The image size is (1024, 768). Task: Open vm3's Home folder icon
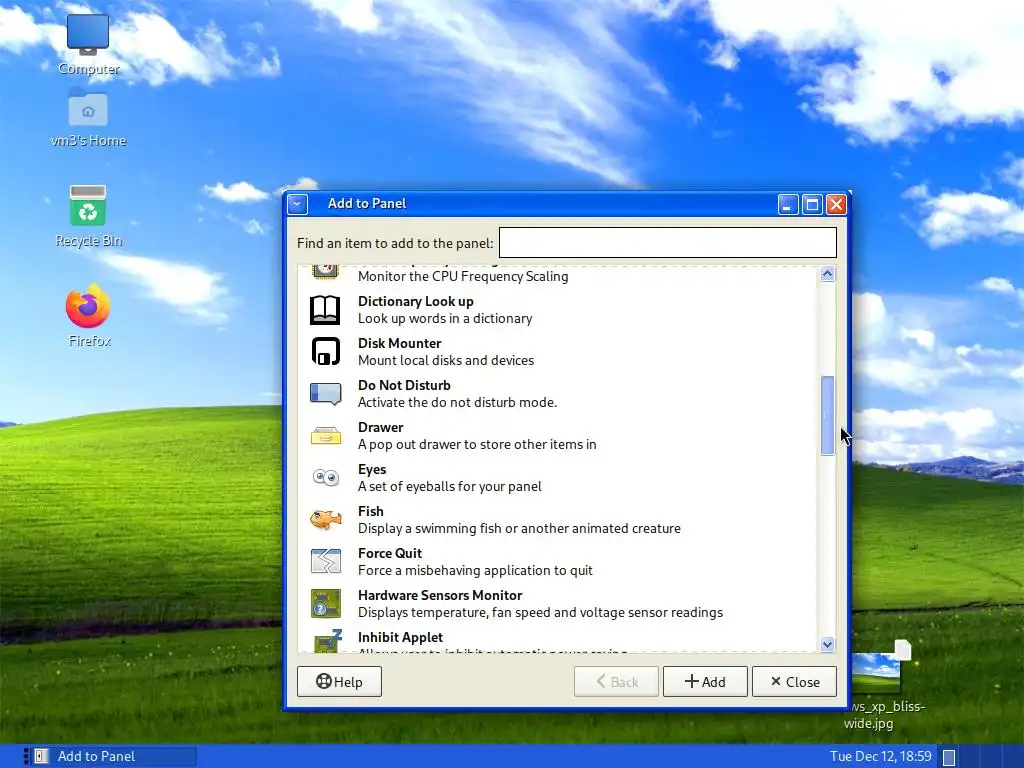tap(88, 107)
